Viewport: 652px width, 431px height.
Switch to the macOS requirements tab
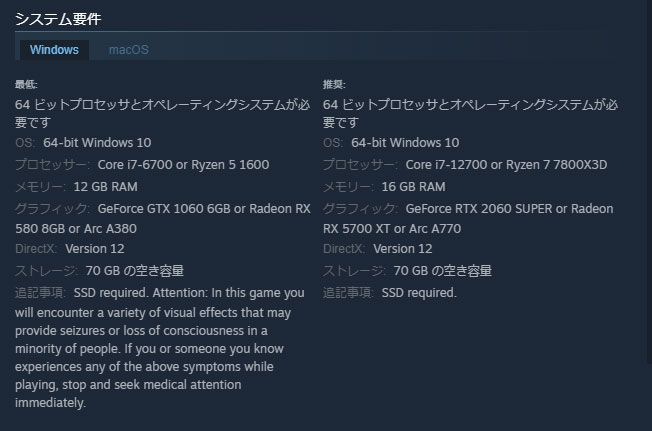(128, 50)
